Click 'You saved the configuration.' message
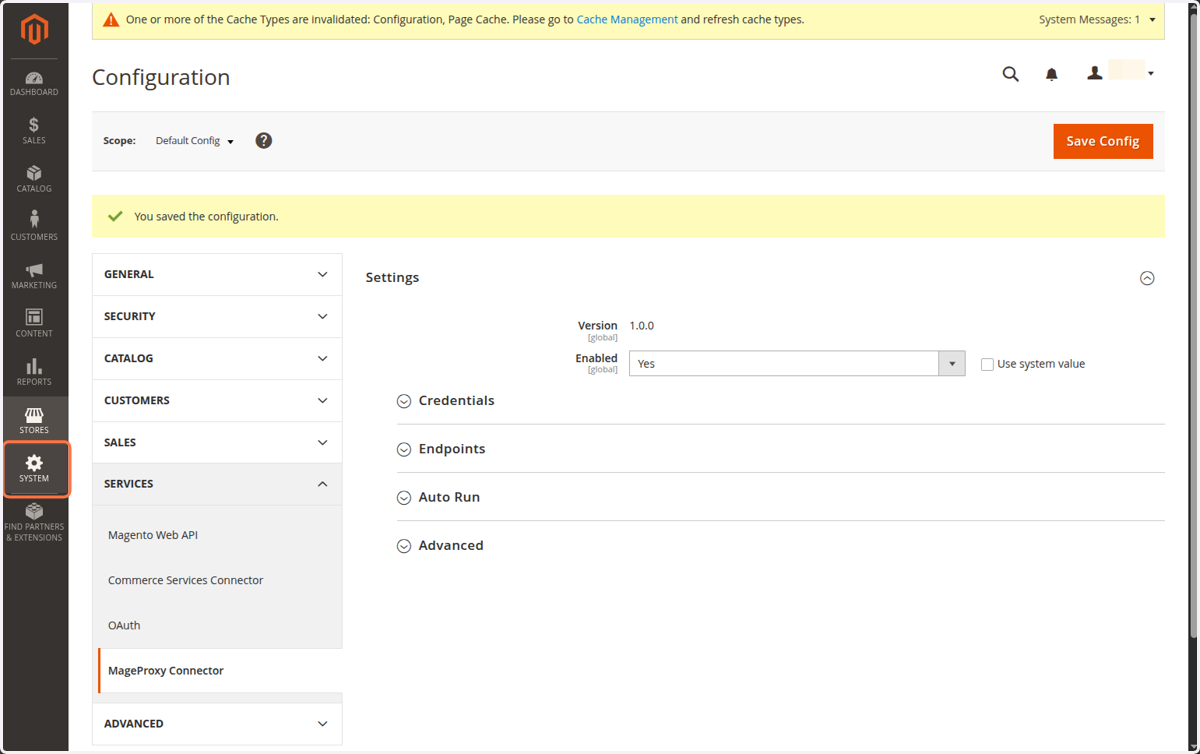Screen dimensions: 1200x754 pyautogui.click(x=206, y=216)
